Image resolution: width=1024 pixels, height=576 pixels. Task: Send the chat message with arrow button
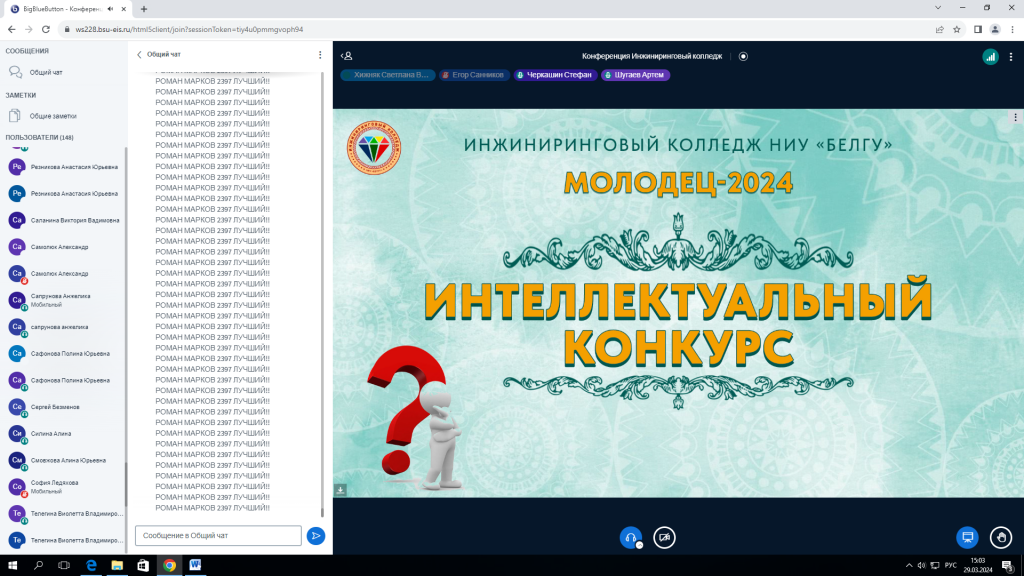[315, 536]
